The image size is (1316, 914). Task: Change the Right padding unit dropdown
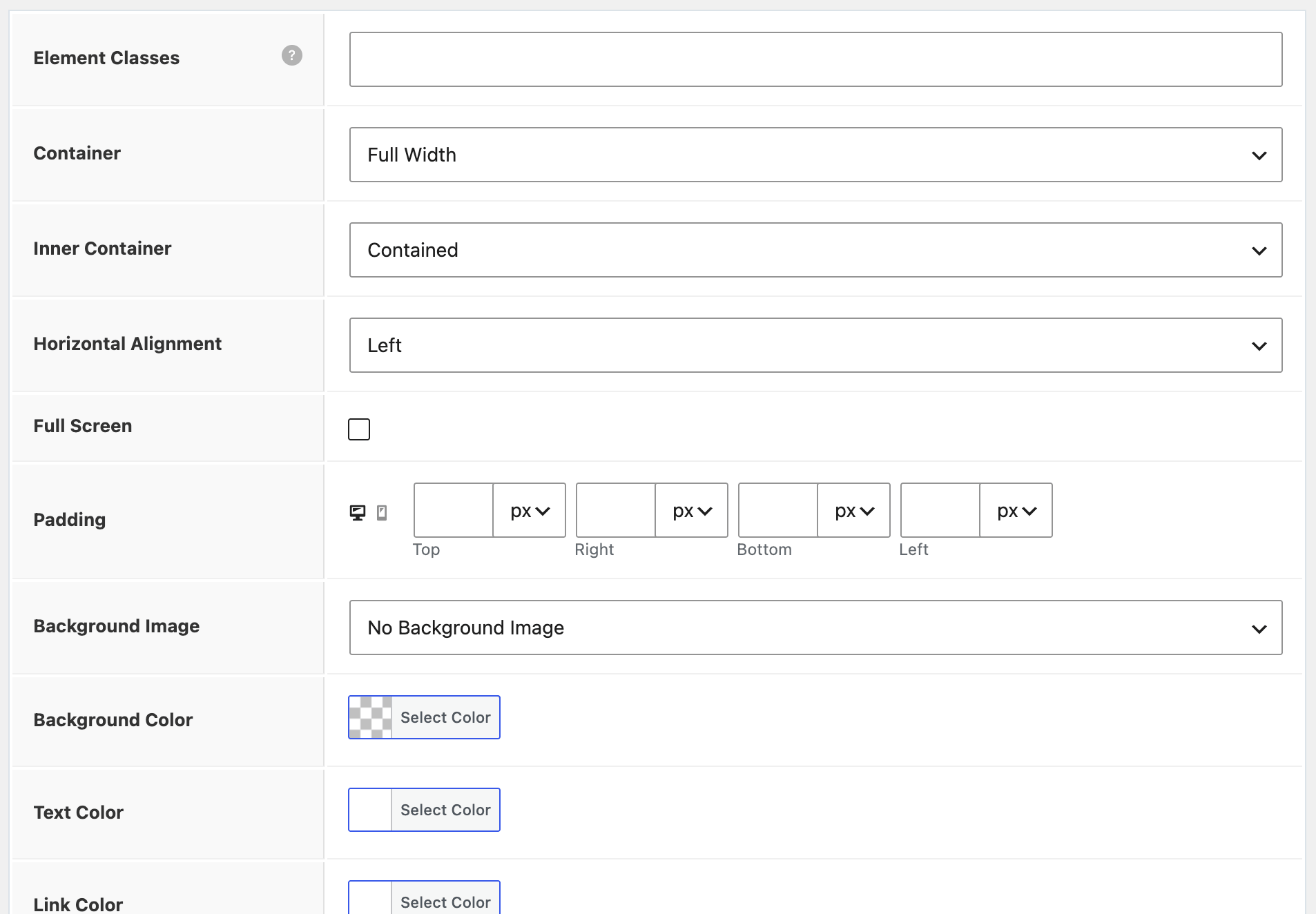[692, 511]
